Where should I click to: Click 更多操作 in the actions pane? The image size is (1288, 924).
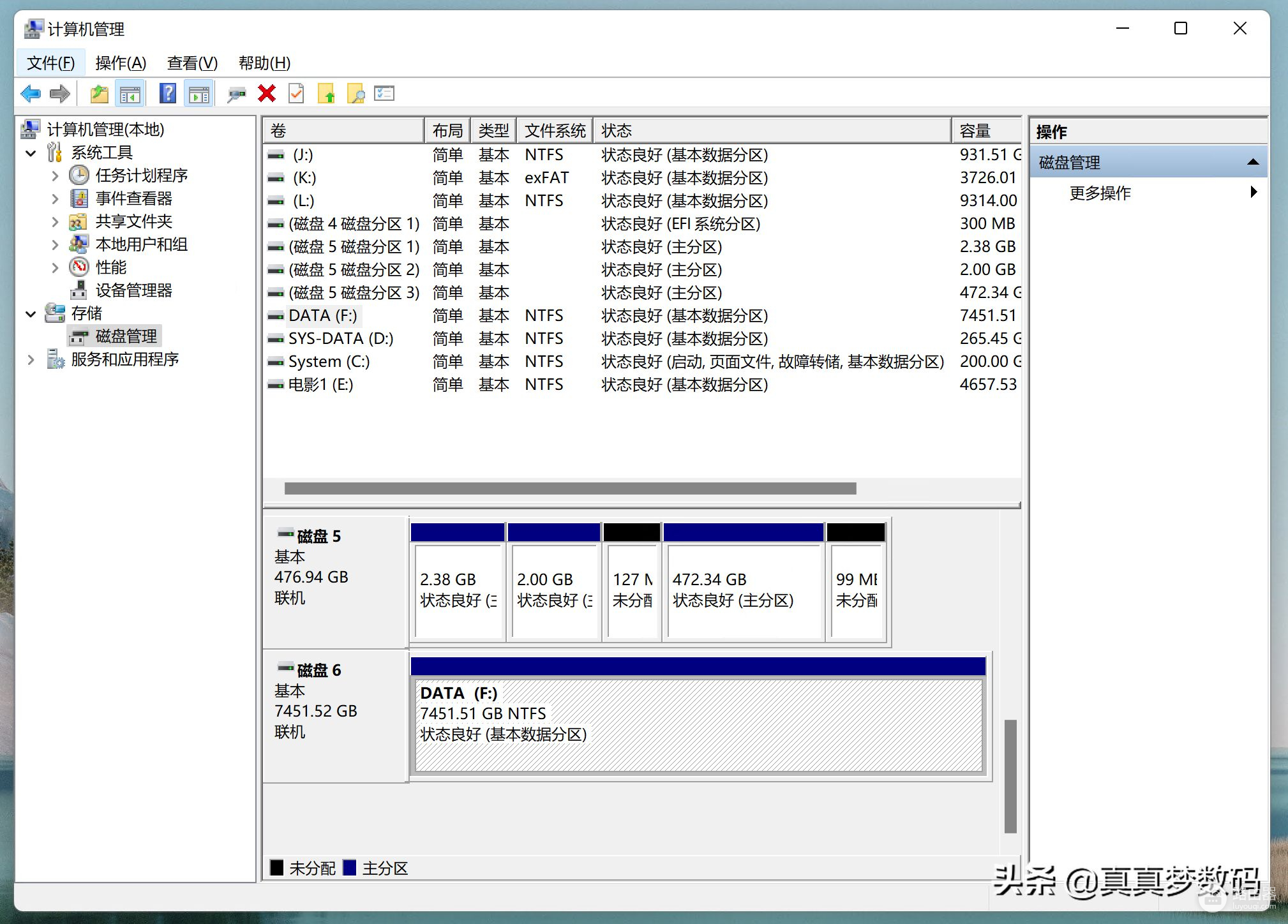[1100, 193]
